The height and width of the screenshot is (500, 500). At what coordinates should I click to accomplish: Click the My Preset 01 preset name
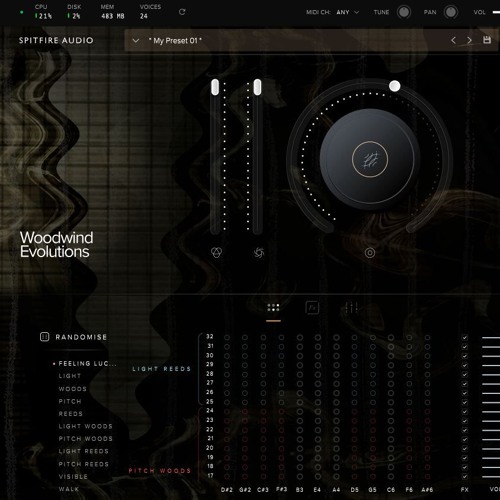point(175,41)
